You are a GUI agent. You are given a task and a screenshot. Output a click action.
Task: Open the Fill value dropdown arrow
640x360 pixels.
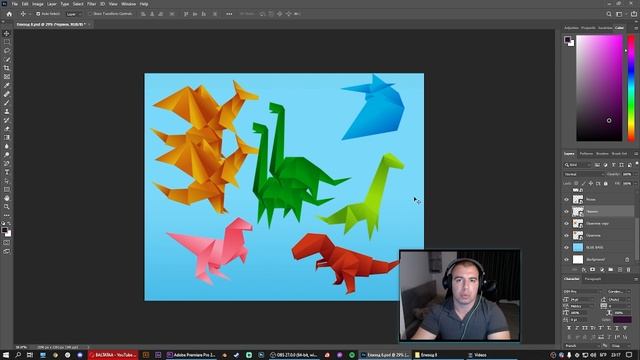[635, 184]
